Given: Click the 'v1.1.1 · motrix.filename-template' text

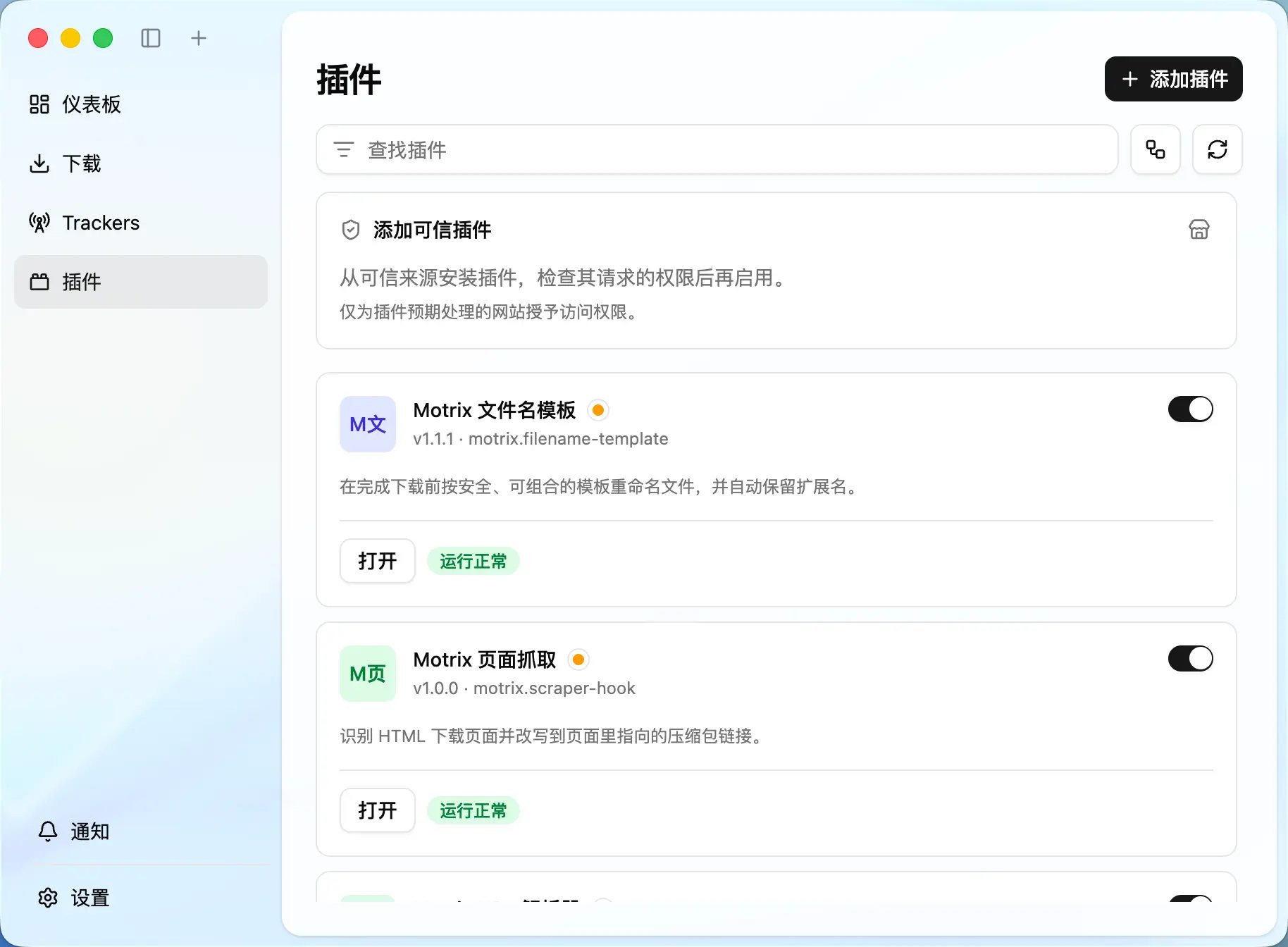Looking at the screenshot, I should point(540,439).
